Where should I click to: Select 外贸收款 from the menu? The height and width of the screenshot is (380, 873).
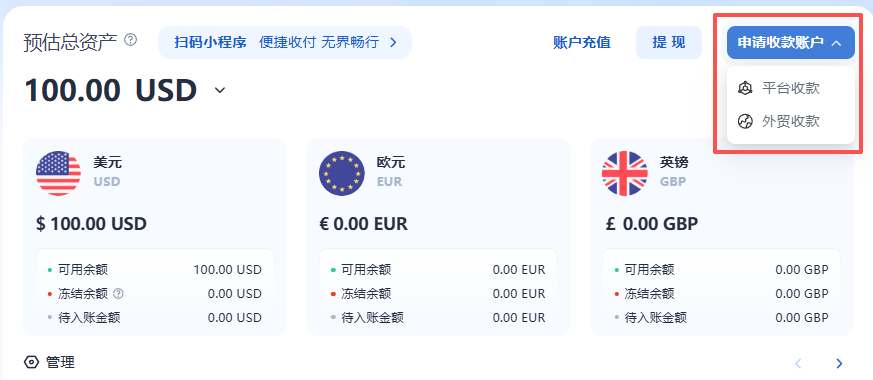click(791, 121)
